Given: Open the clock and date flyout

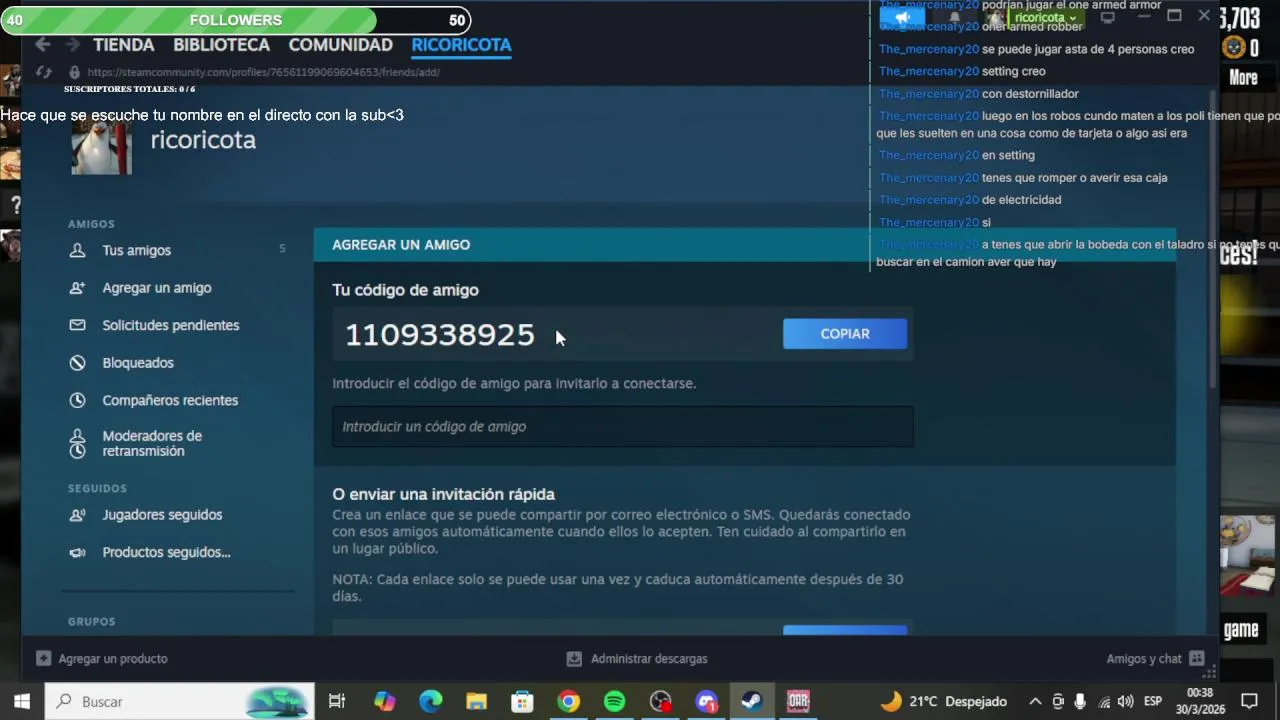Looking at the screenshot, I should pyautogui.click(x=1200, y=702).
